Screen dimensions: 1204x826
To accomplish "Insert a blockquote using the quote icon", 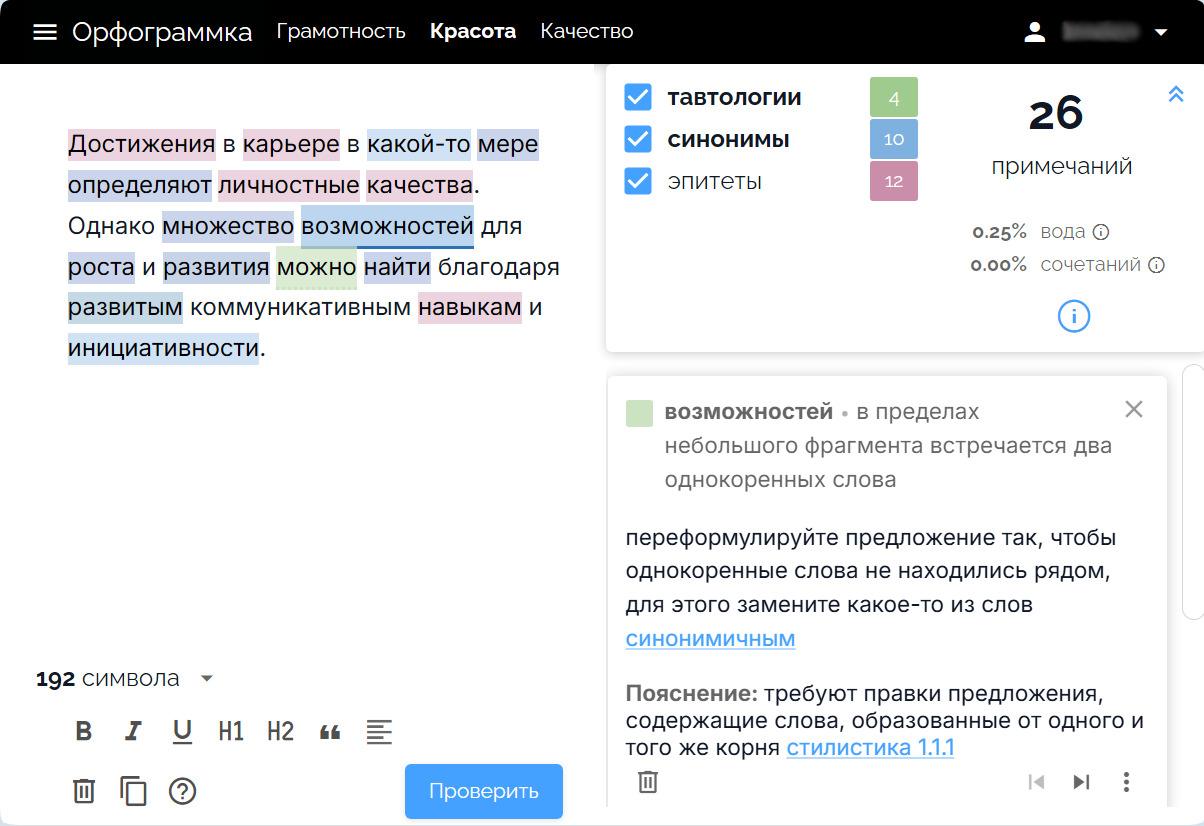I will click(331, 731).
